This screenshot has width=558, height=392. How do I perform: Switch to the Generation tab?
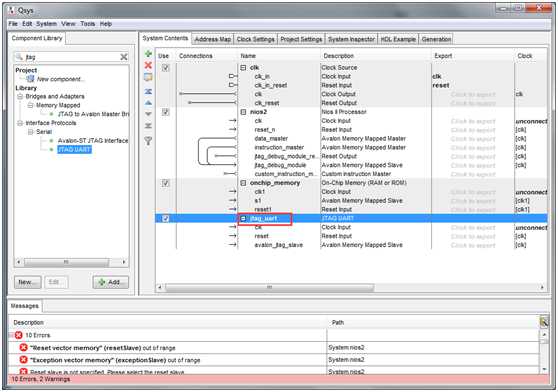click(x=436, y=39)
